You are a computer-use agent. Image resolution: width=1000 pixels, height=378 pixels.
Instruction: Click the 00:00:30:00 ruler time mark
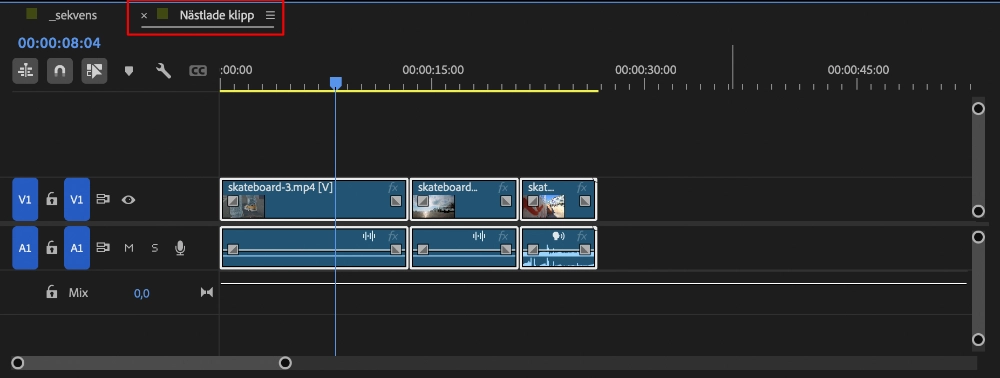[645, 70]
